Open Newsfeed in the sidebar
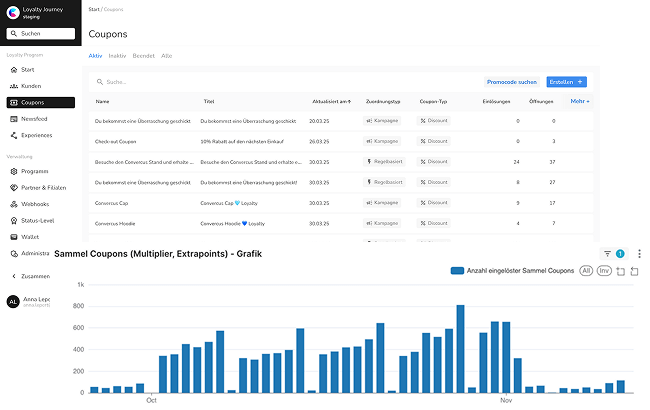Screen dimensions: 650x410 point(41,119)
